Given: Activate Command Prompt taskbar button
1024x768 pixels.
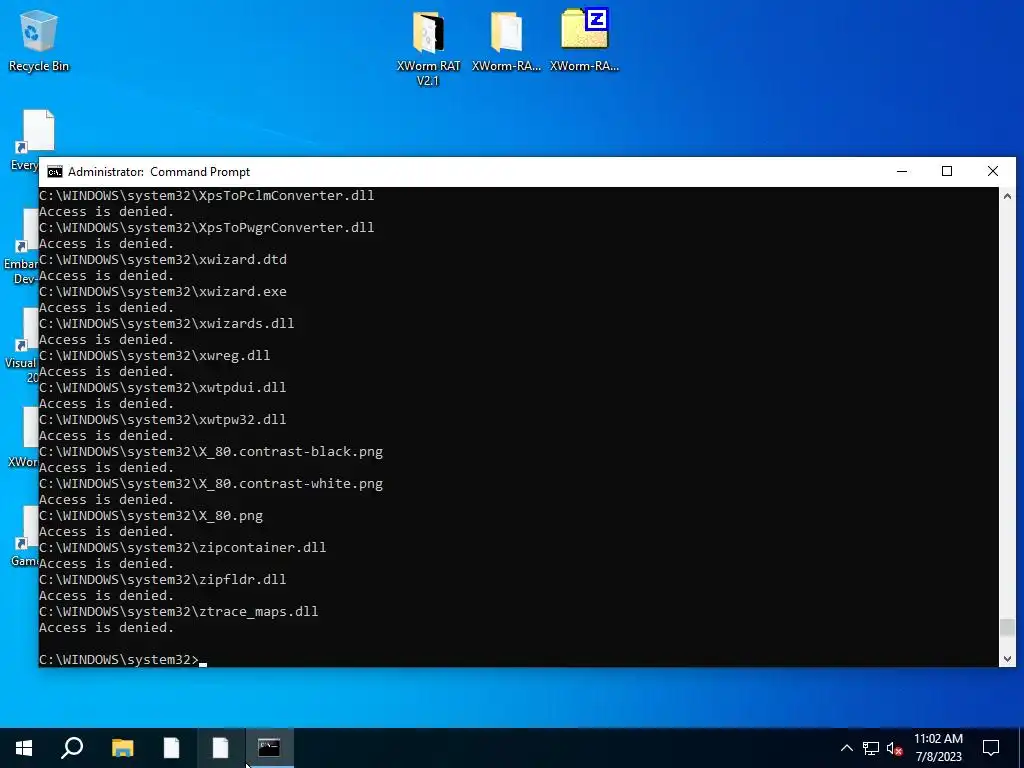Looking at the screenshot, I should pos(269,748).
